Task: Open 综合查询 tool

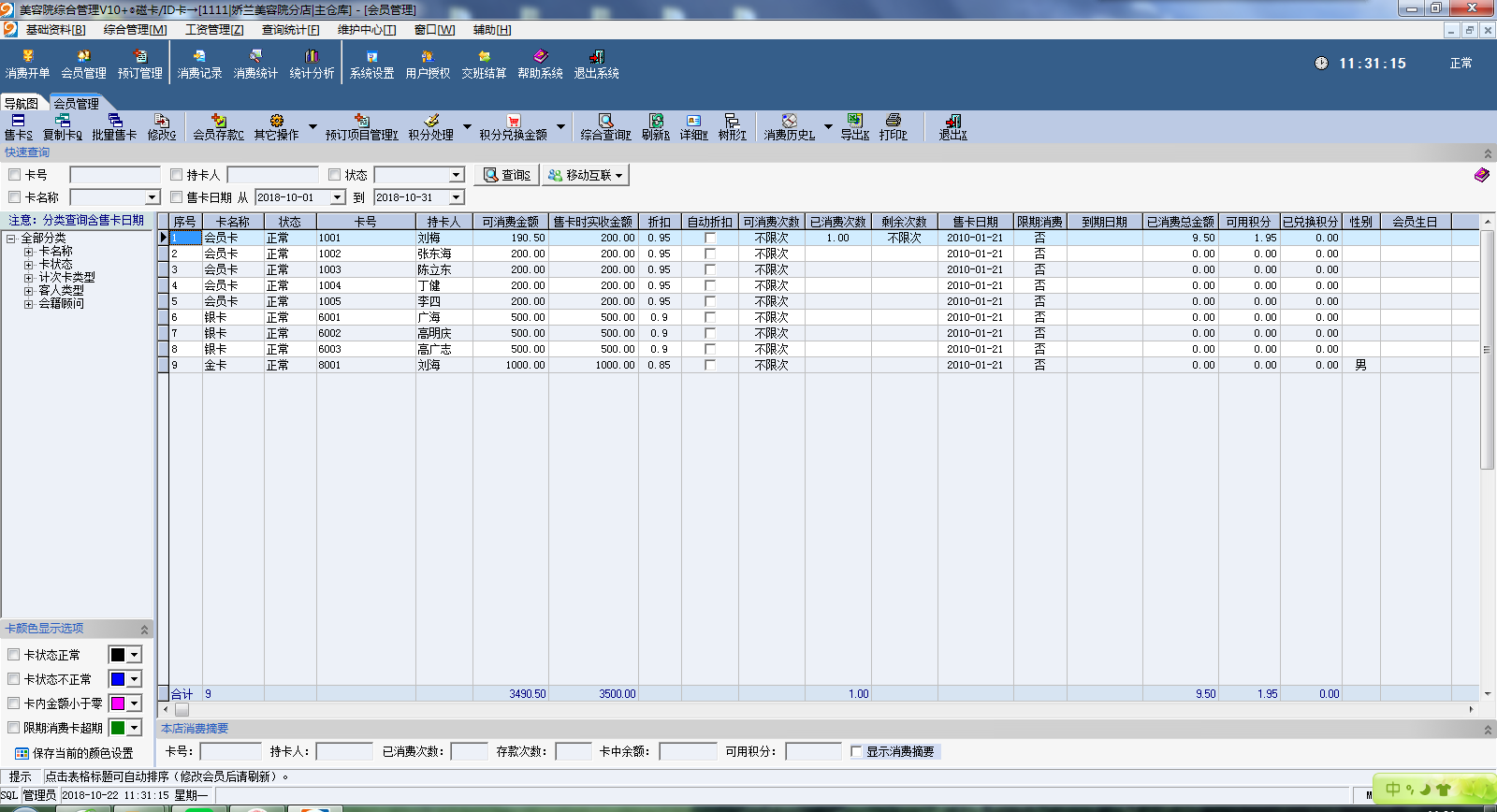Action: [x=606, y=127]
